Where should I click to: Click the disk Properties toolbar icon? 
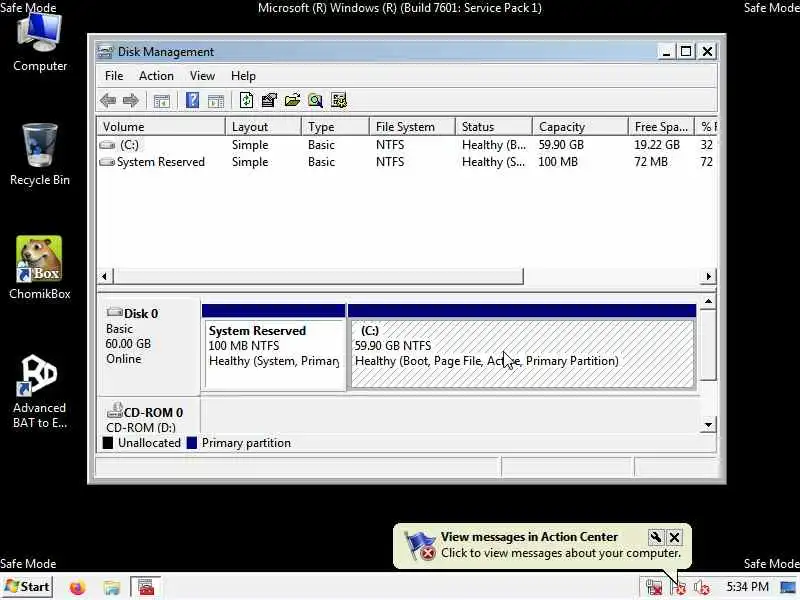(269, 100)
